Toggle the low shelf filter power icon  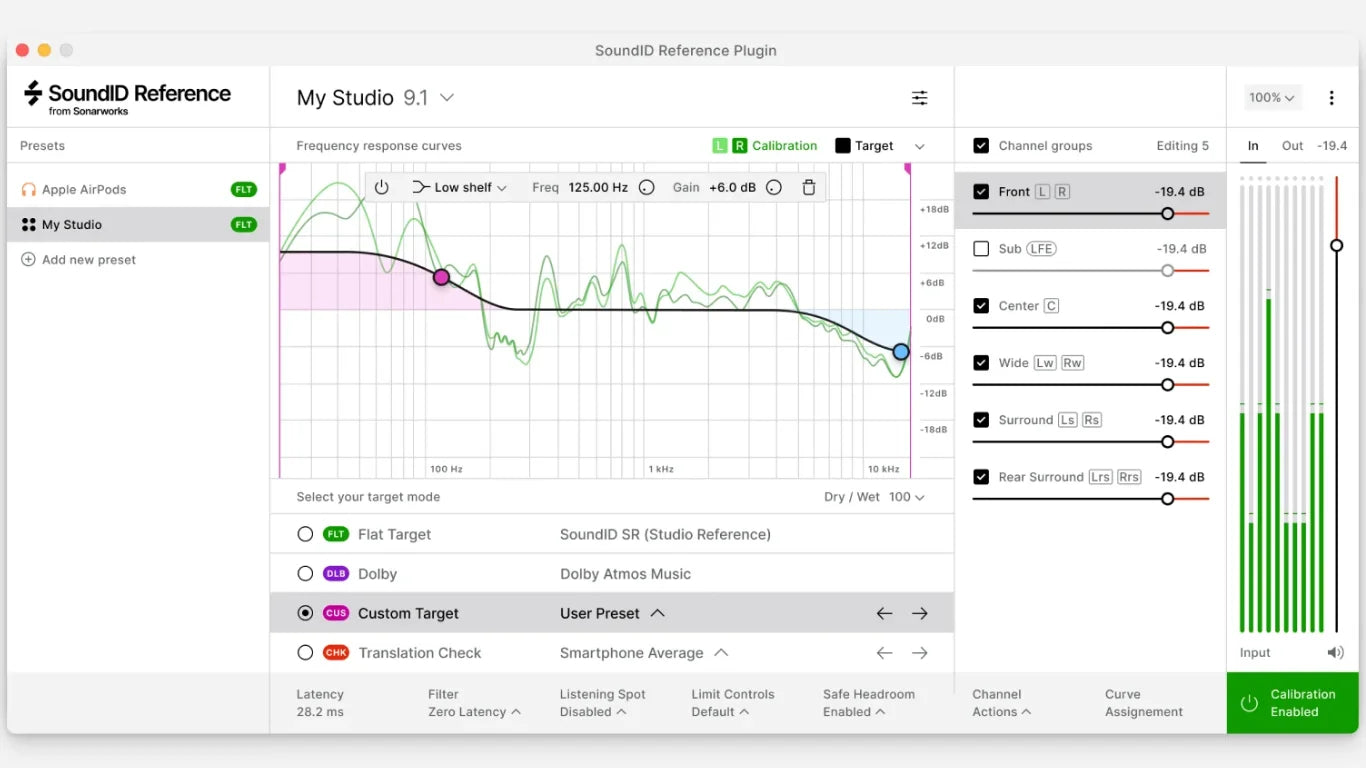(381, 187)
